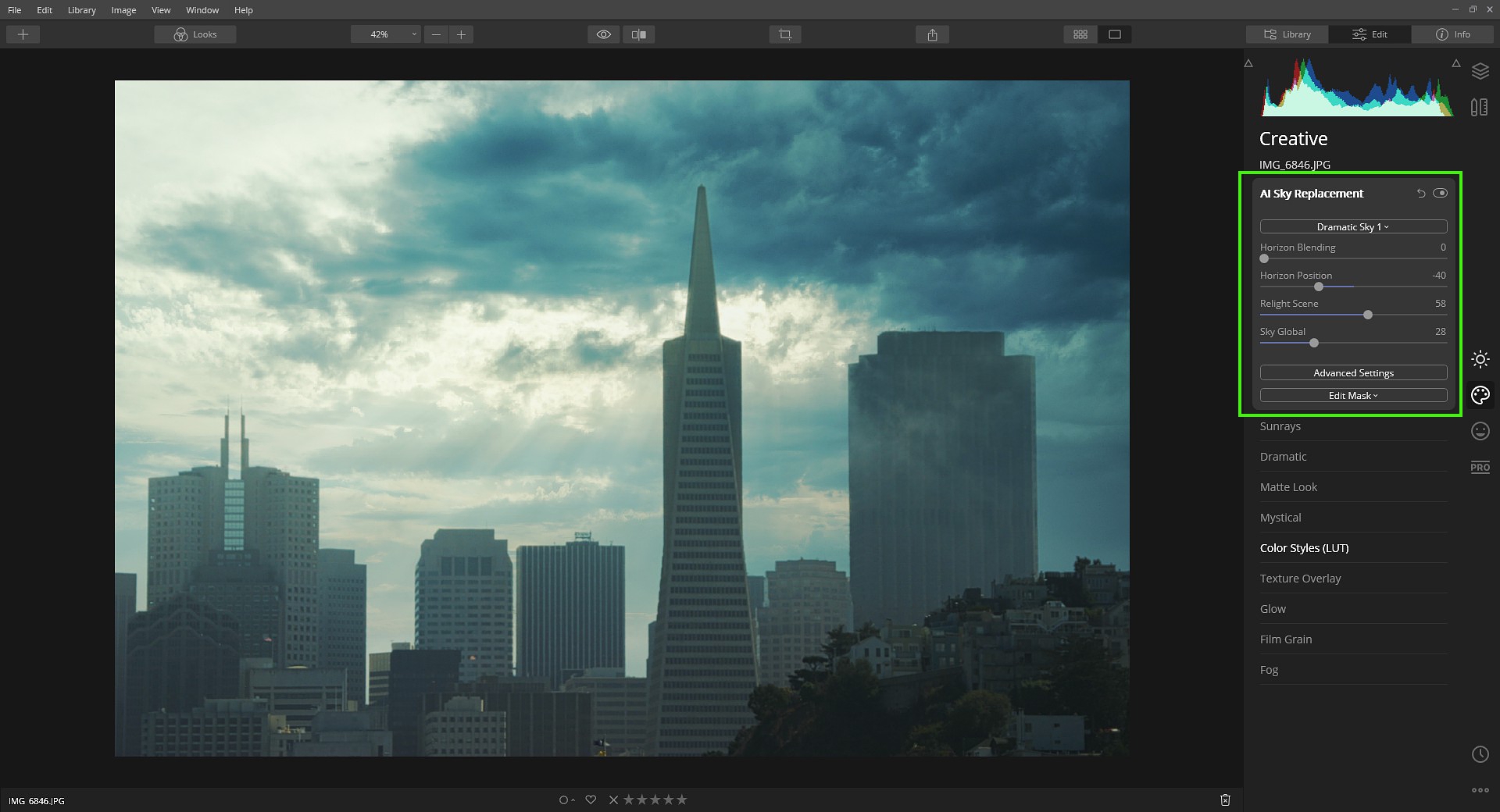Toggle the left histogram clipping triangle

[x=1248, y=63]
